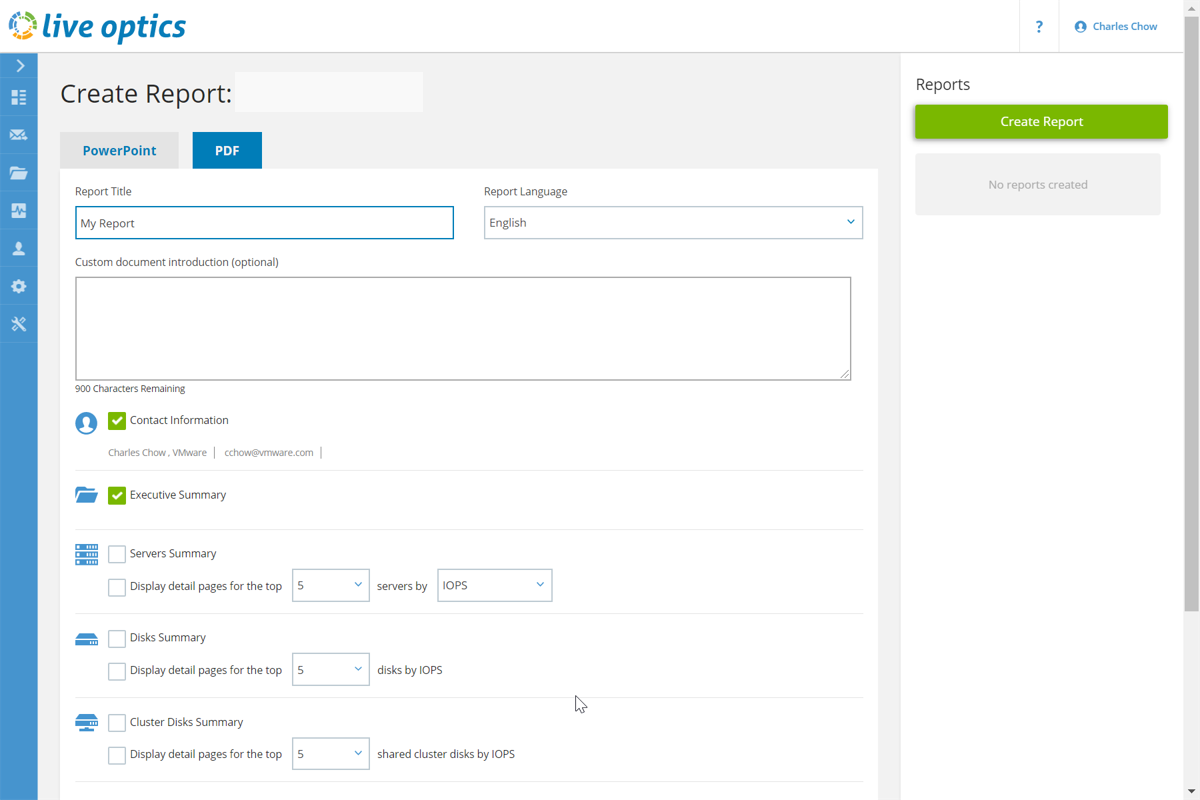Click the Reports panel heading
The width and height of the screenshot is (1200, 800).
[943, 85]
